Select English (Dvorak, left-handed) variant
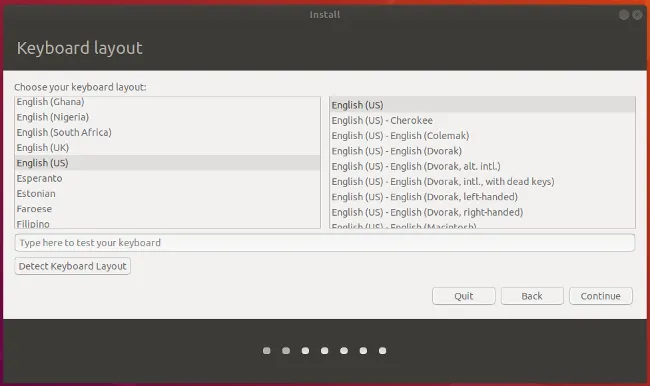Screen dimensions: 650x386 (483, 197)
